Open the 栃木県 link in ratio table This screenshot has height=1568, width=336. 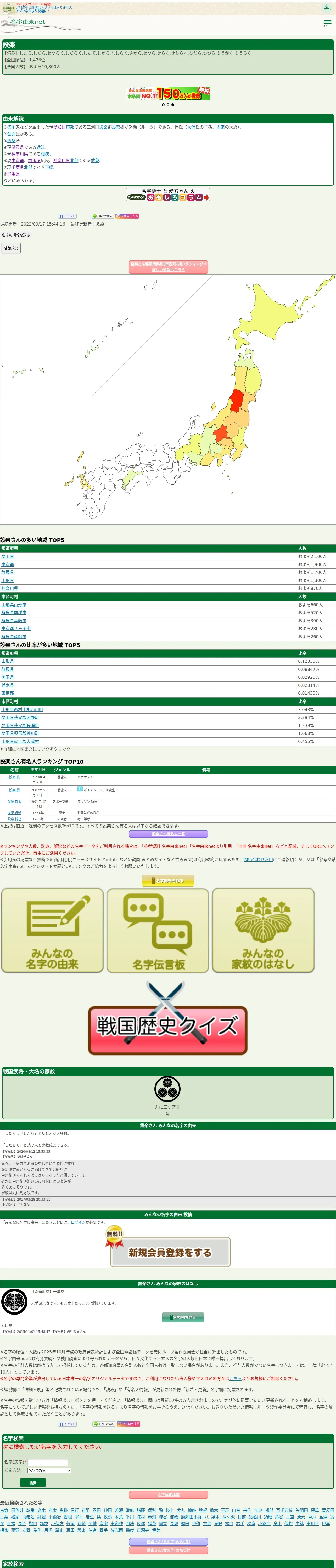(7, 685)
